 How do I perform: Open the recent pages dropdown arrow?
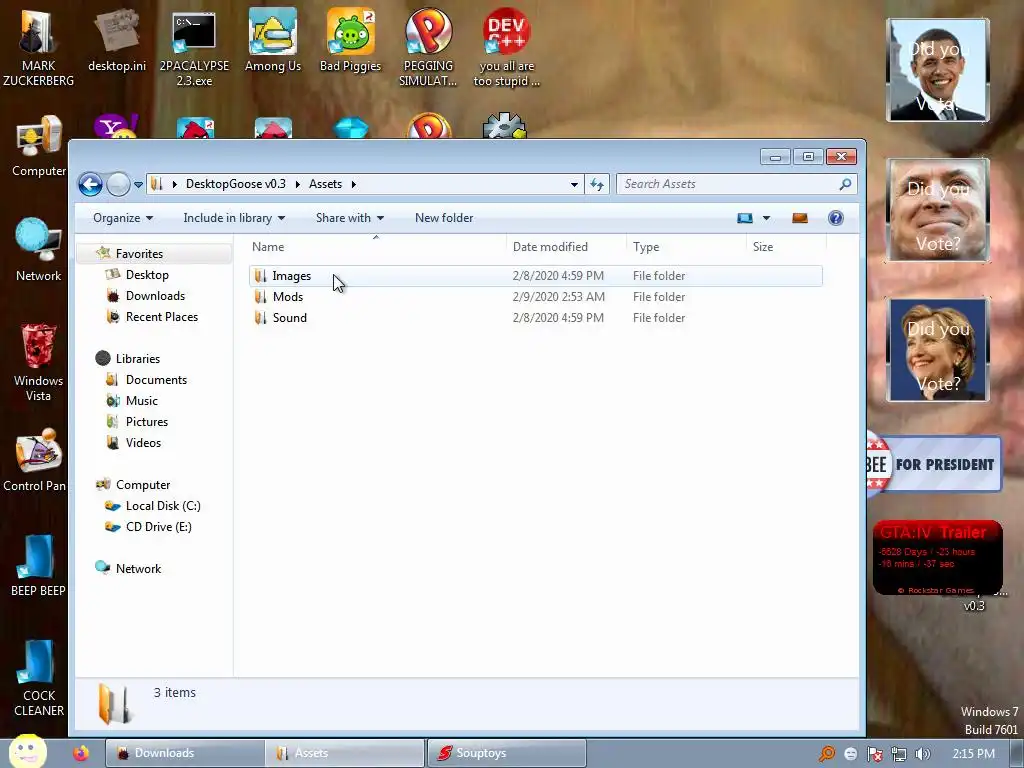tap(138, 185)
